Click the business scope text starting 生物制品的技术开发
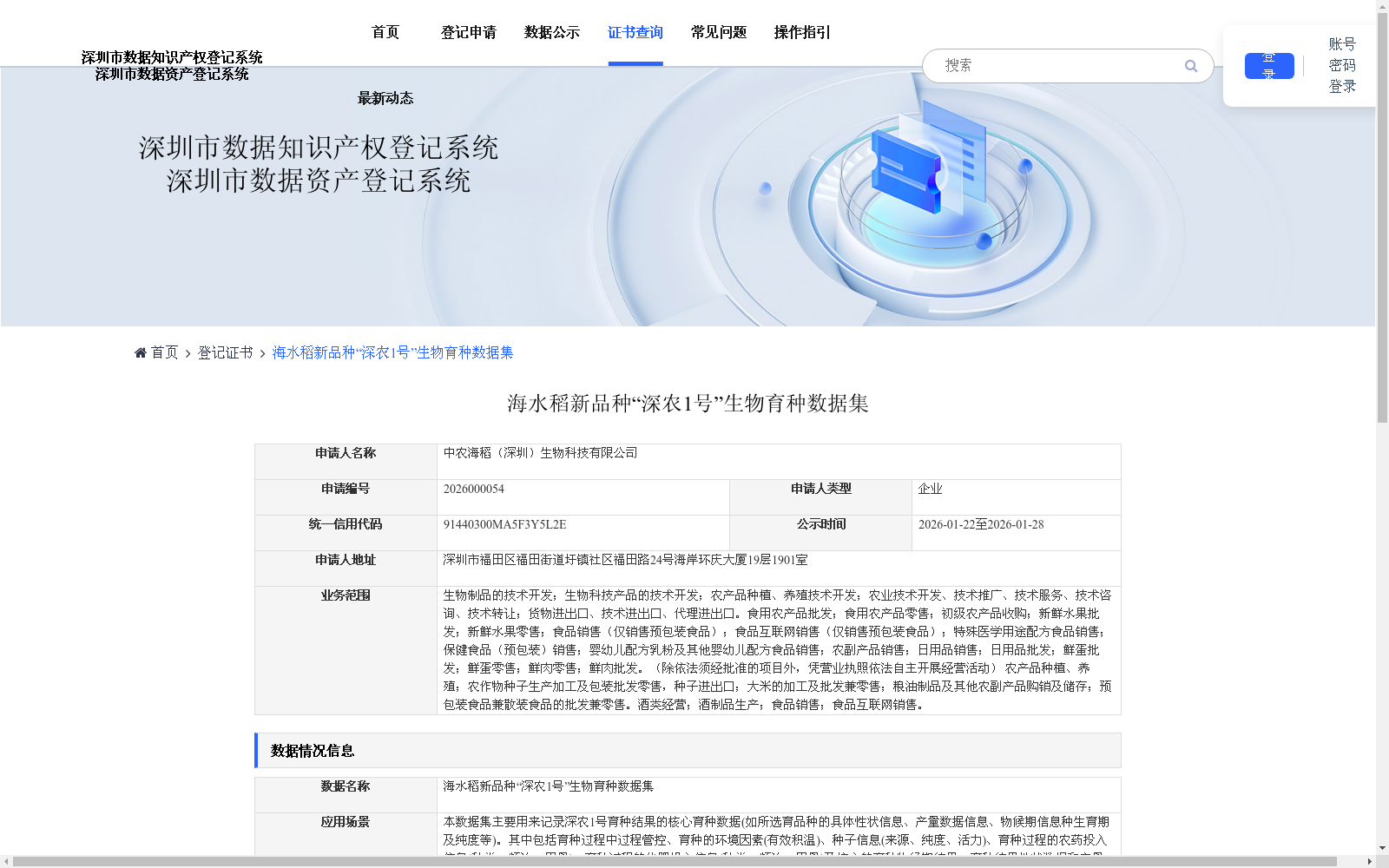The width and height of the screenshot is (1389, 868). click(x=778, y=650)
